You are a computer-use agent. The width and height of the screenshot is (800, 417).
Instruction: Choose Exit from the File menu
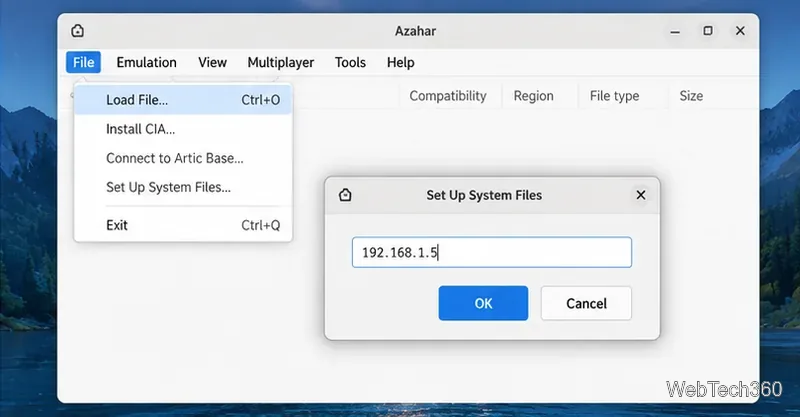tap(183, 225)
